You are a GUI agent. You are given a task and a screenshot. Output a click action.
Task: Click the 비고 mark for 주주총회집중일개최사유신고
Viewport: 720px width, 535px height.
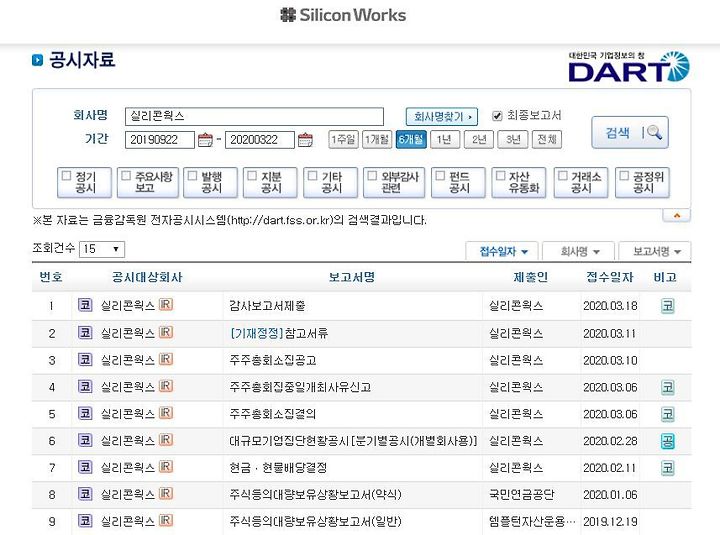click(668, 388)
